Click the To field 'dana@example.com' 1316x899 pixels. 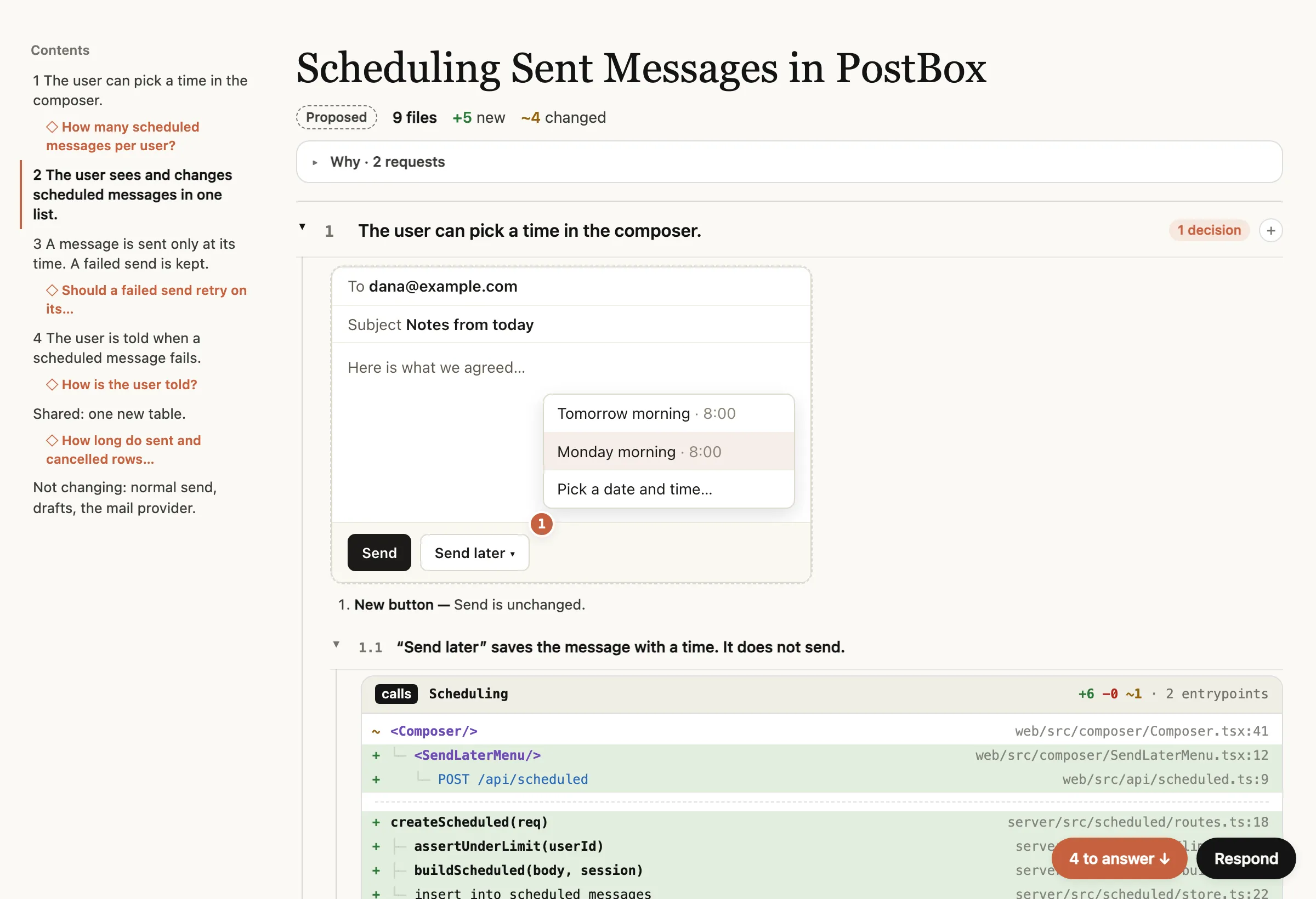[571, 287]
